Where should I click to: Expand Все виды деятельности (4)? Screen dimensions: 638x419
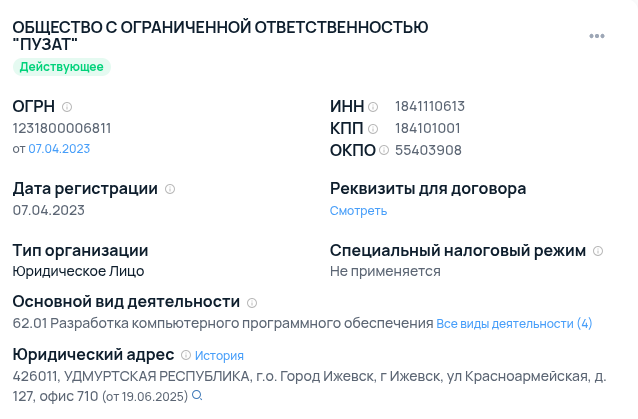click(x=514, y=324)
